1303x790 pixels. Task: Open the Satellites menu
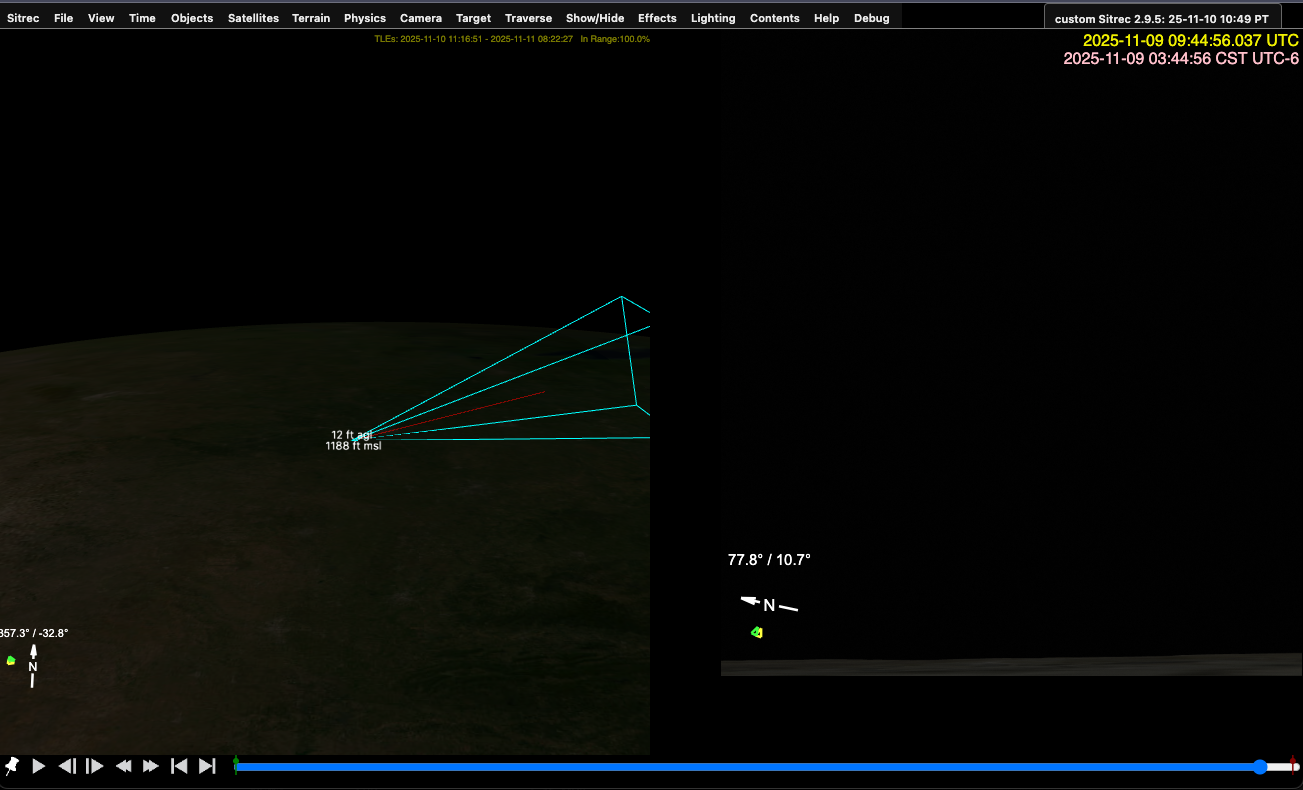[x=253, y=18]
